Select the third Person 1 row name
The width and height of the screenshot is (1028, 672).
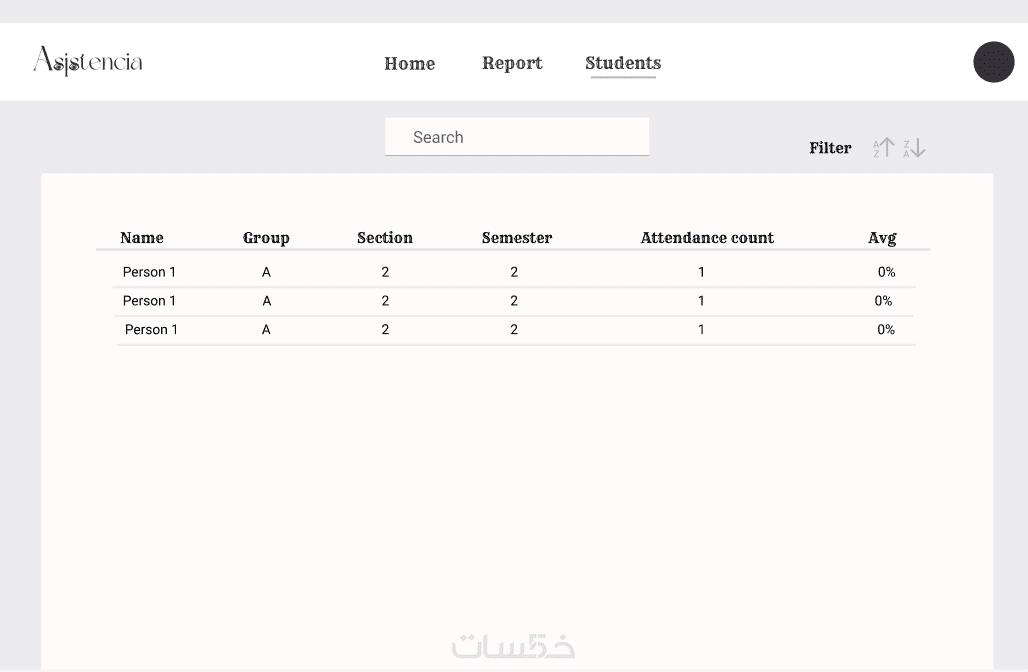tap(151, 330)
